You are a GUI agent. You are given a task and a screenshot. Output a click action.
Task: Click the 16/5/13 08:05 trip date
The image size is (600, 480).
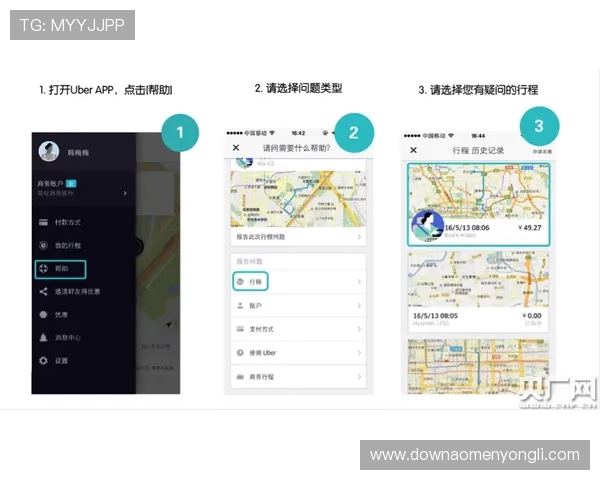coord(435,316)
